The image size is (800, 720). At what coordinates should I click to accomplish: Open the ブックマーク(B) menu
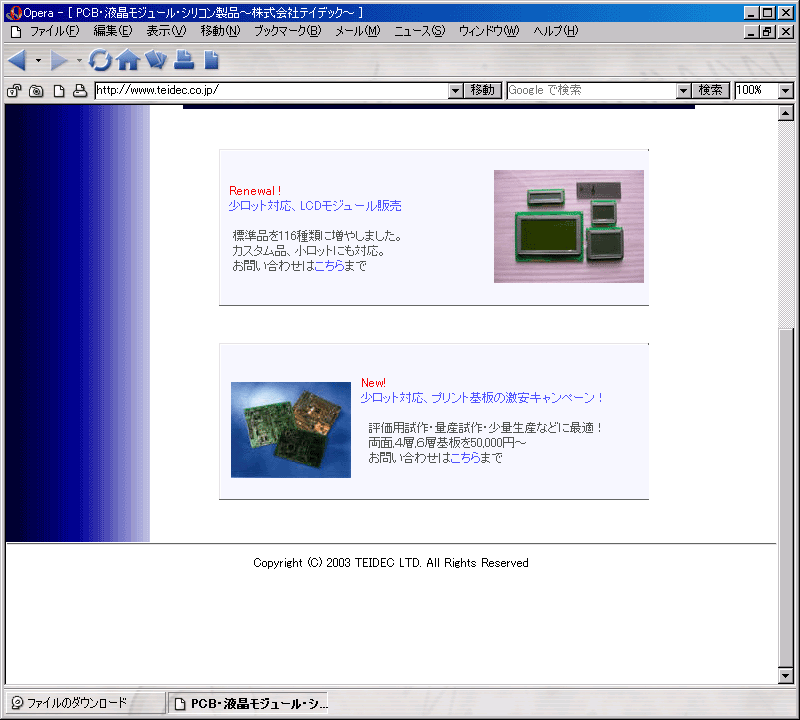click(288, 31)
